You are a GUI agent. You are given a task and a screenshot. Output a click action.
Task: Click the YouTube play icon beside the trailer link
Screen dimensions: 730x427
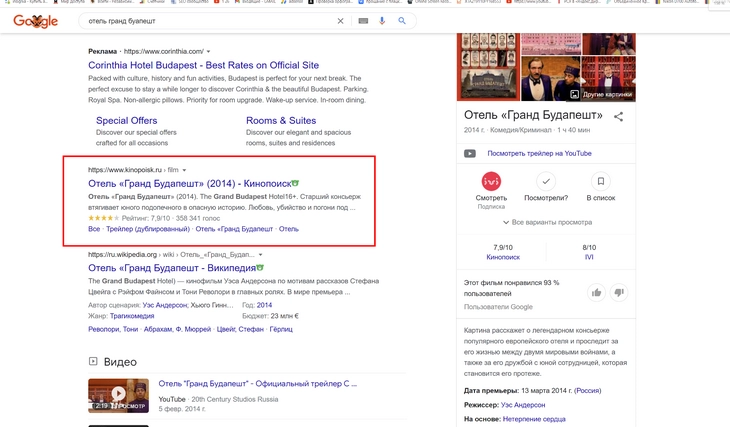pyautogui.click(x=470, y=154)
